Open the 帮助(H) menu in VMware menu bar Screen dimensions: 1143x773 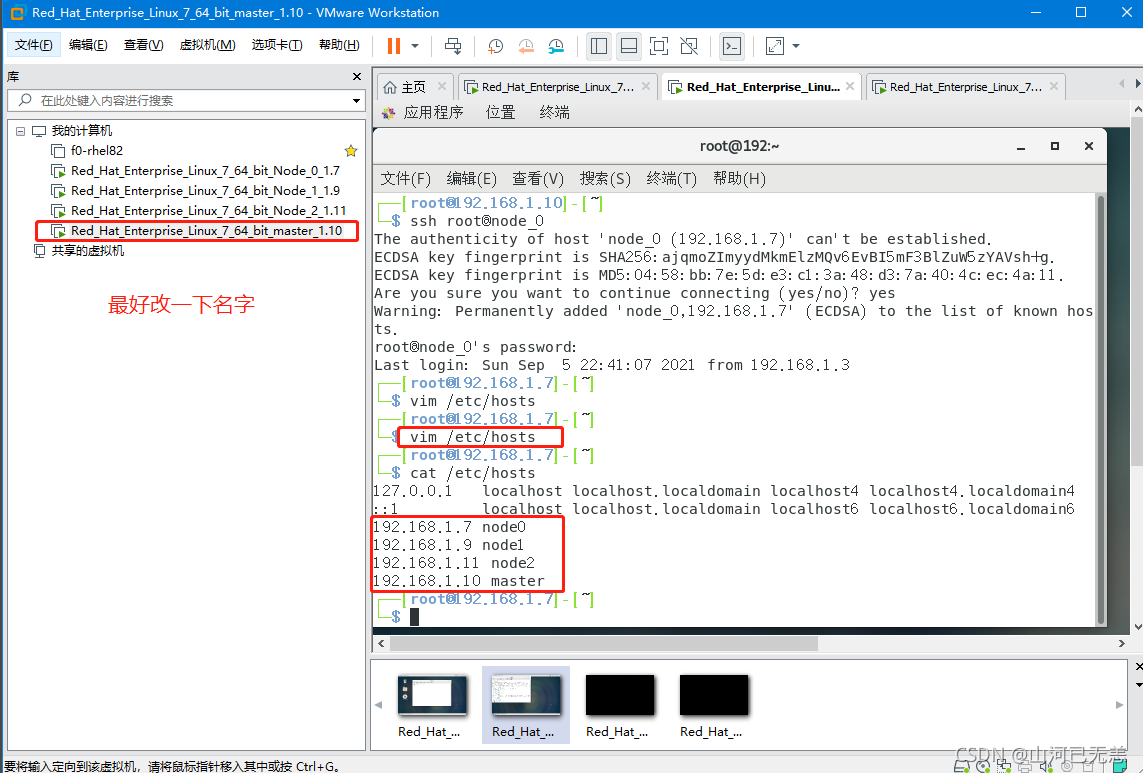pyautogui.click(x=340, y=45)
